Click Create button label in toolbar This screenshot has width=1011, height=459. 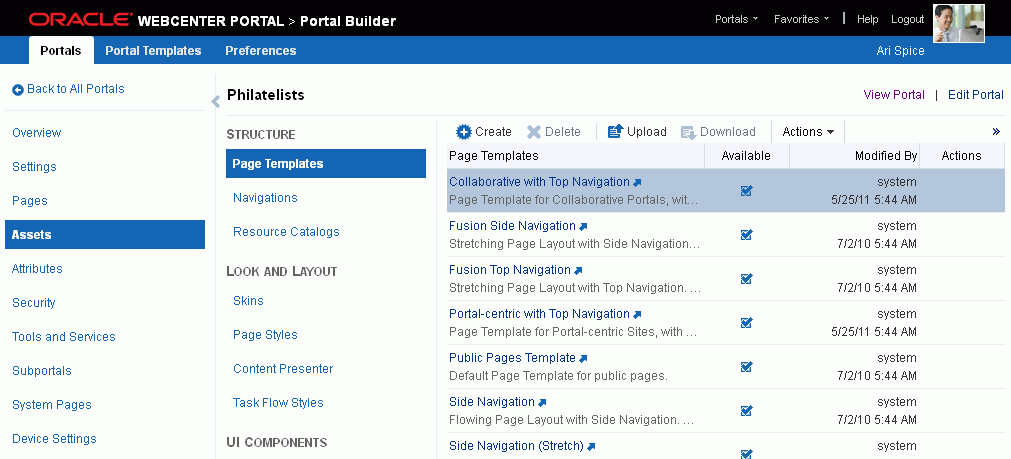493,132
